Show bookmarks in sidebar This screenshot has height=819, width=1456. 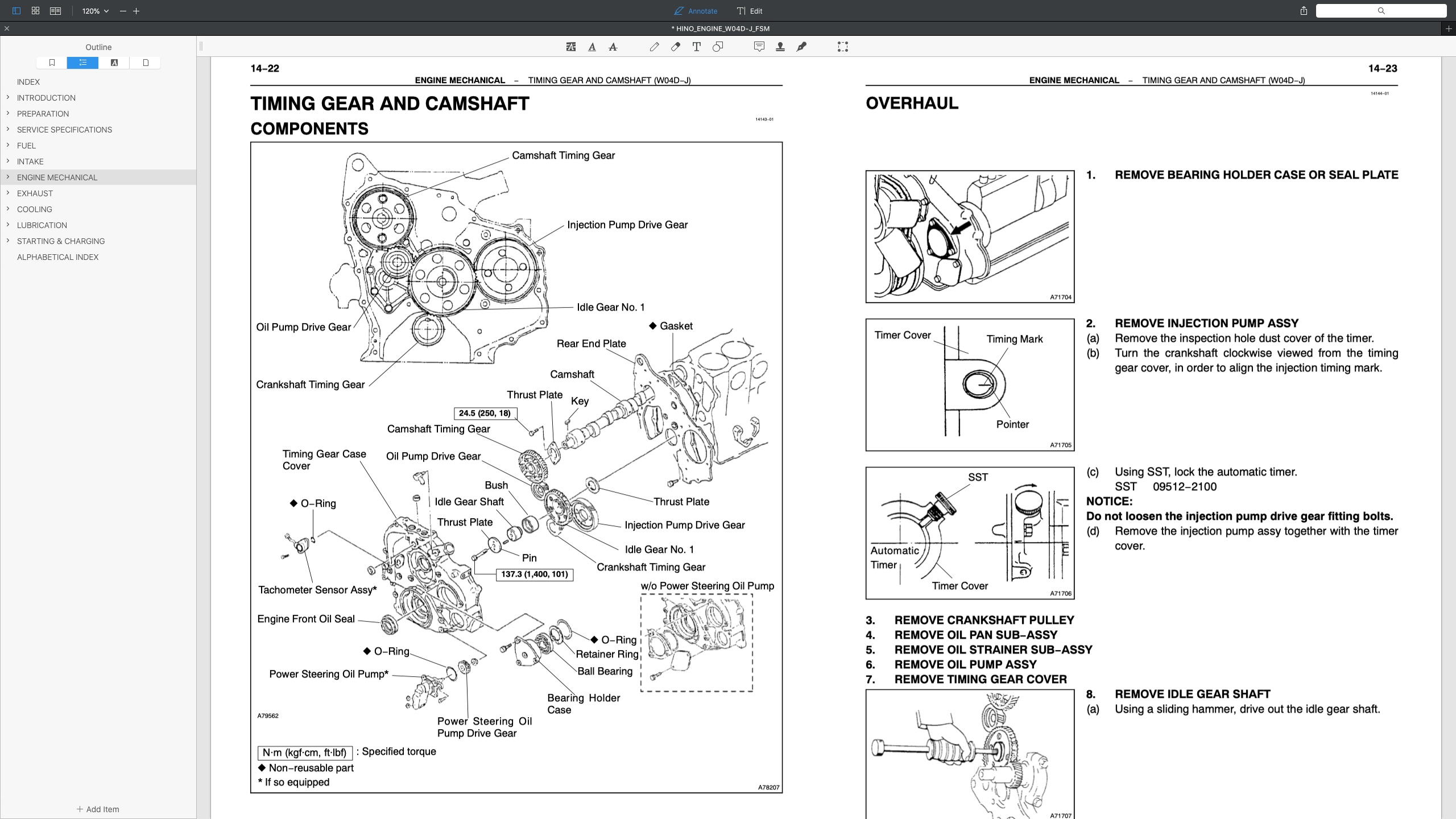(52, 63)
